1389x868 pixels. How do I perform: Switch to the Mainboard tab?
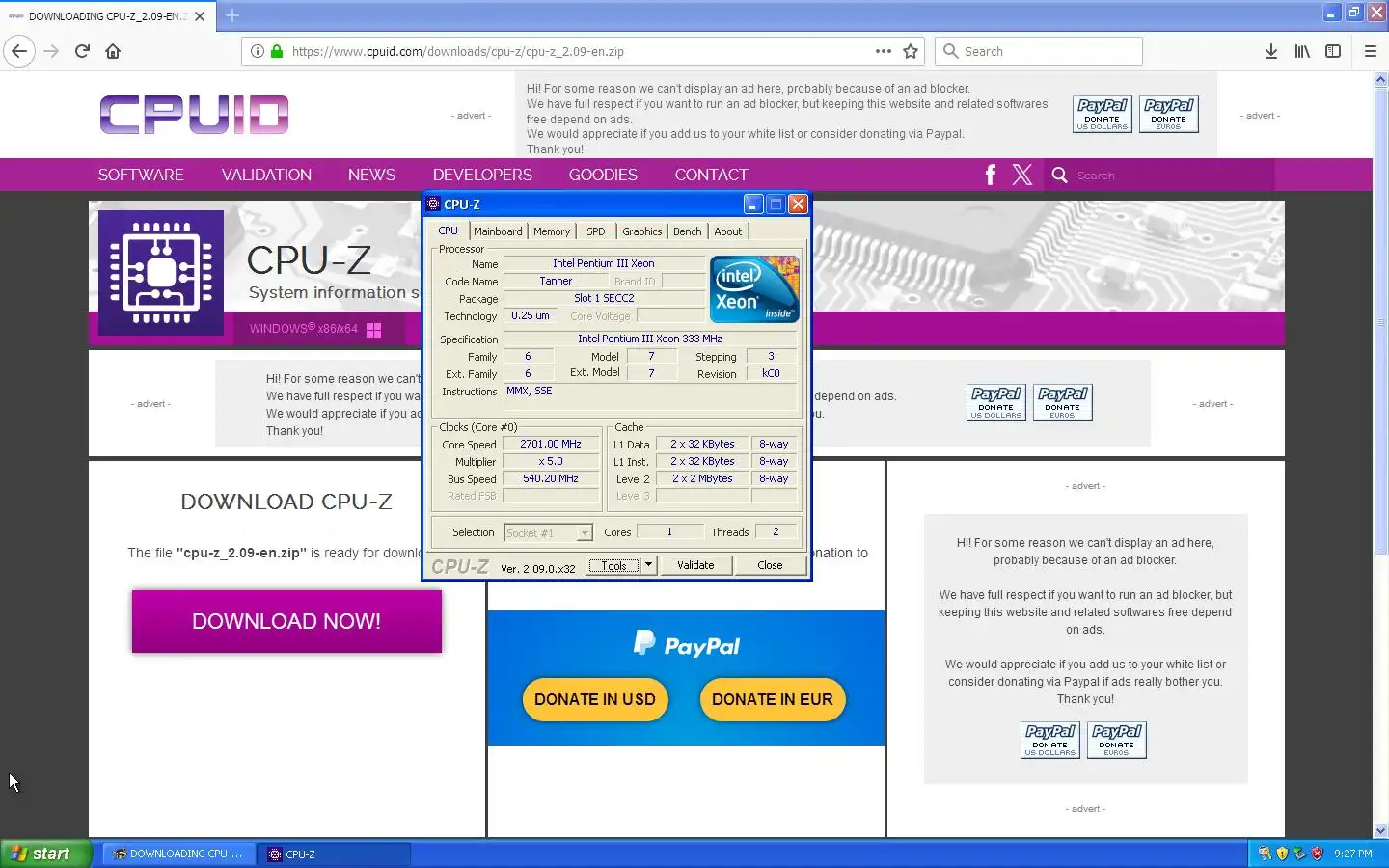click(498, 231)
